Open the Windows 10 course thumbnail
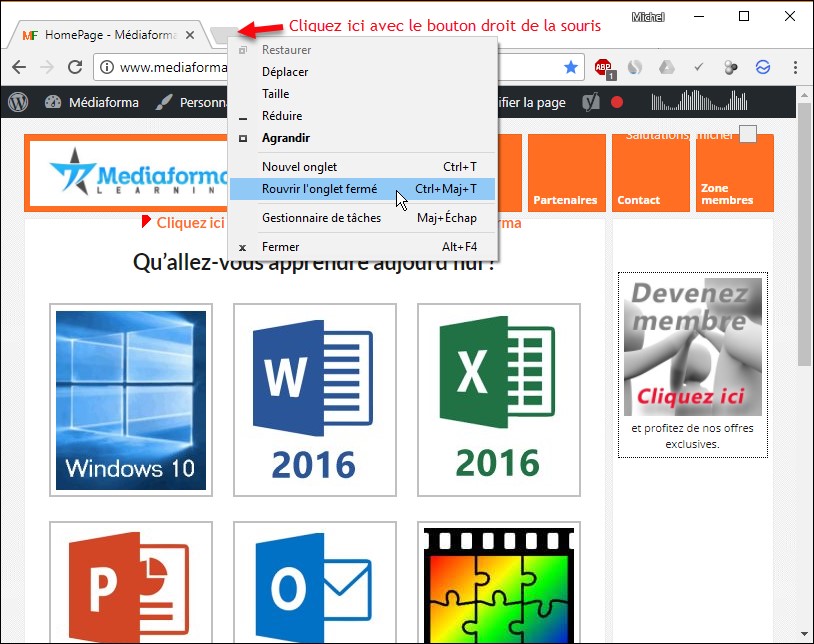The width and height of the screenshot is (814, 644). 131,400
